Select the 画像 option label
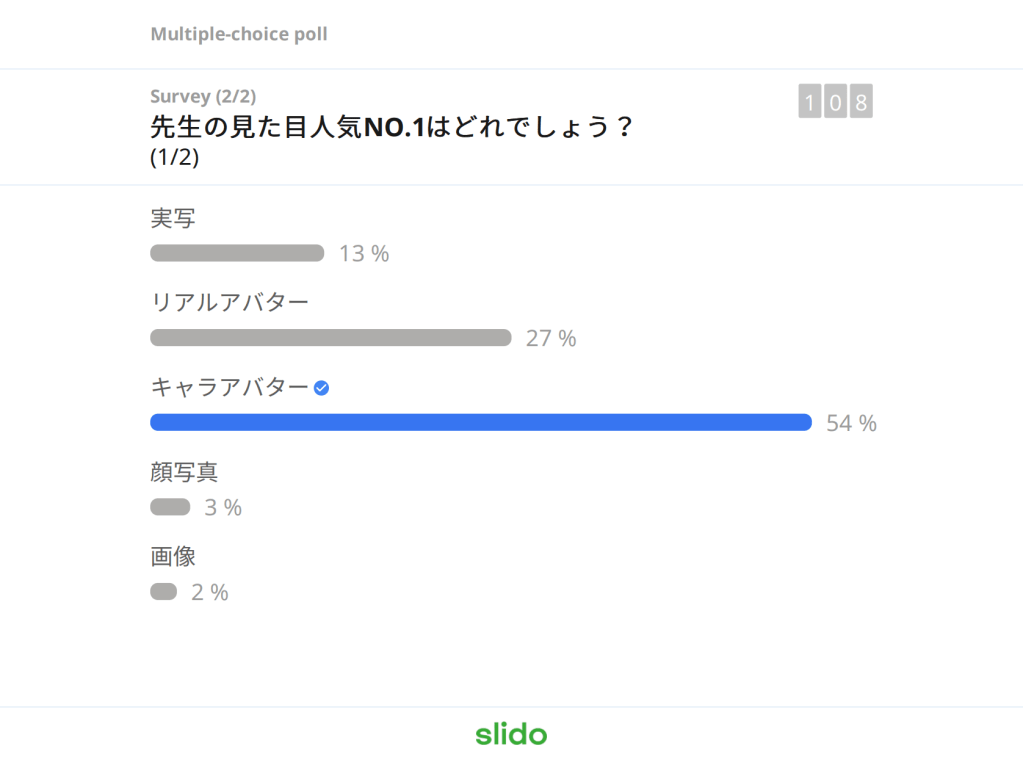 pyautogui.click(x=172, y=556)
